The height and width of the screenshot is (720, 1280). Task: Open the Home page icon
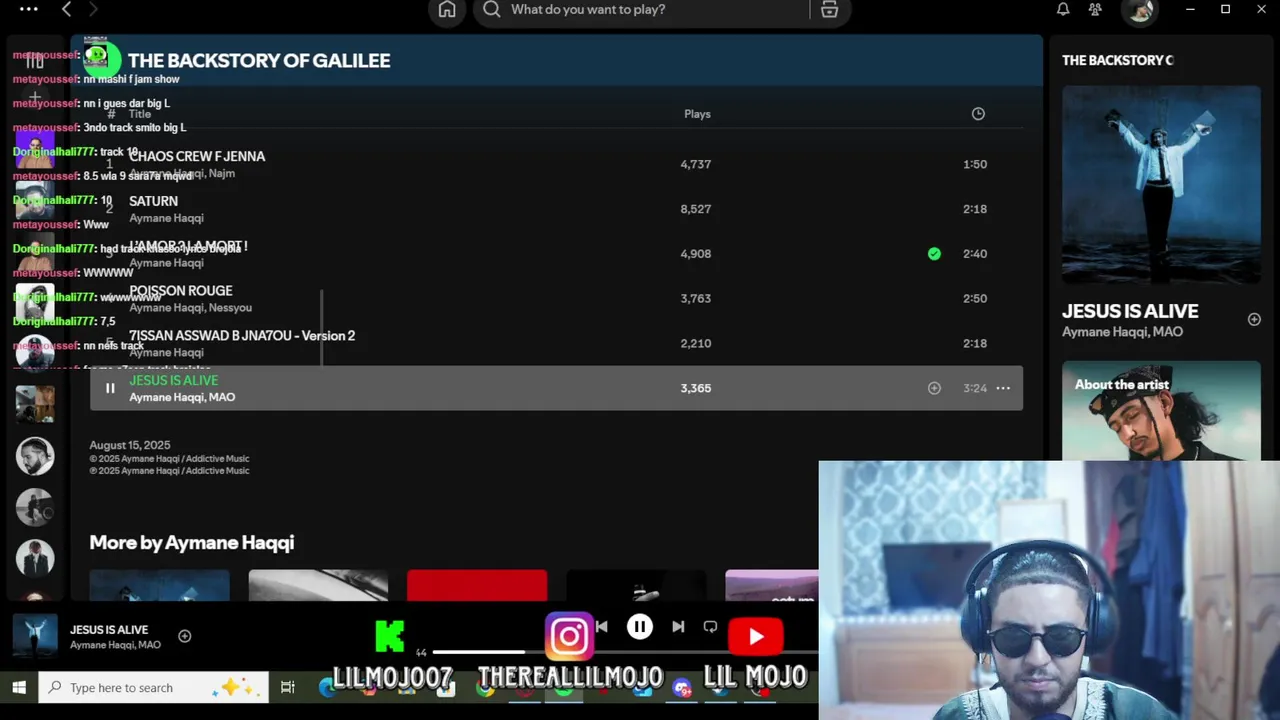447,9
